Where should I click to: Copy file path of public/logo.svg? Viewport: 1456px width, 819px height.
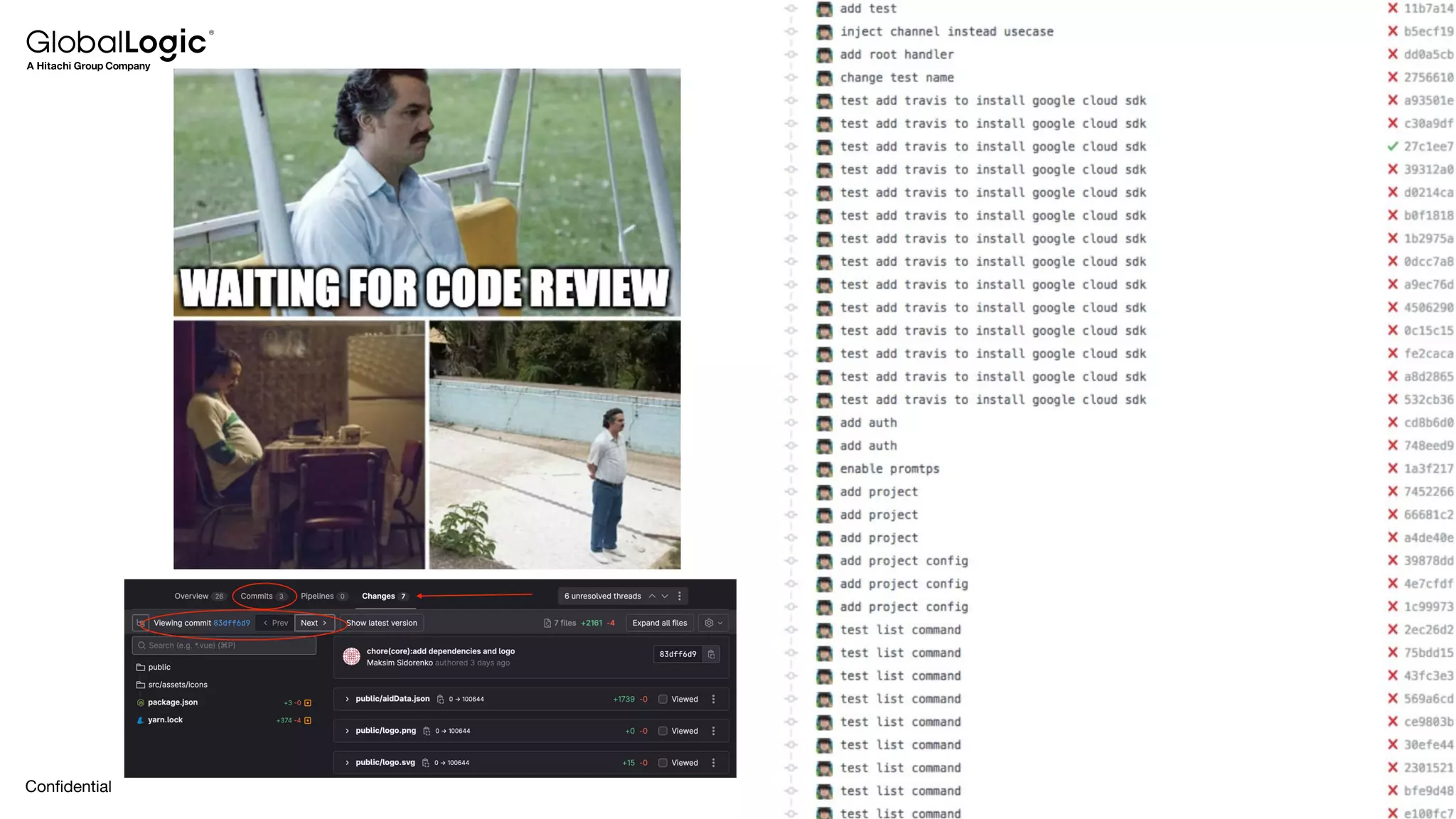point(426,763)
